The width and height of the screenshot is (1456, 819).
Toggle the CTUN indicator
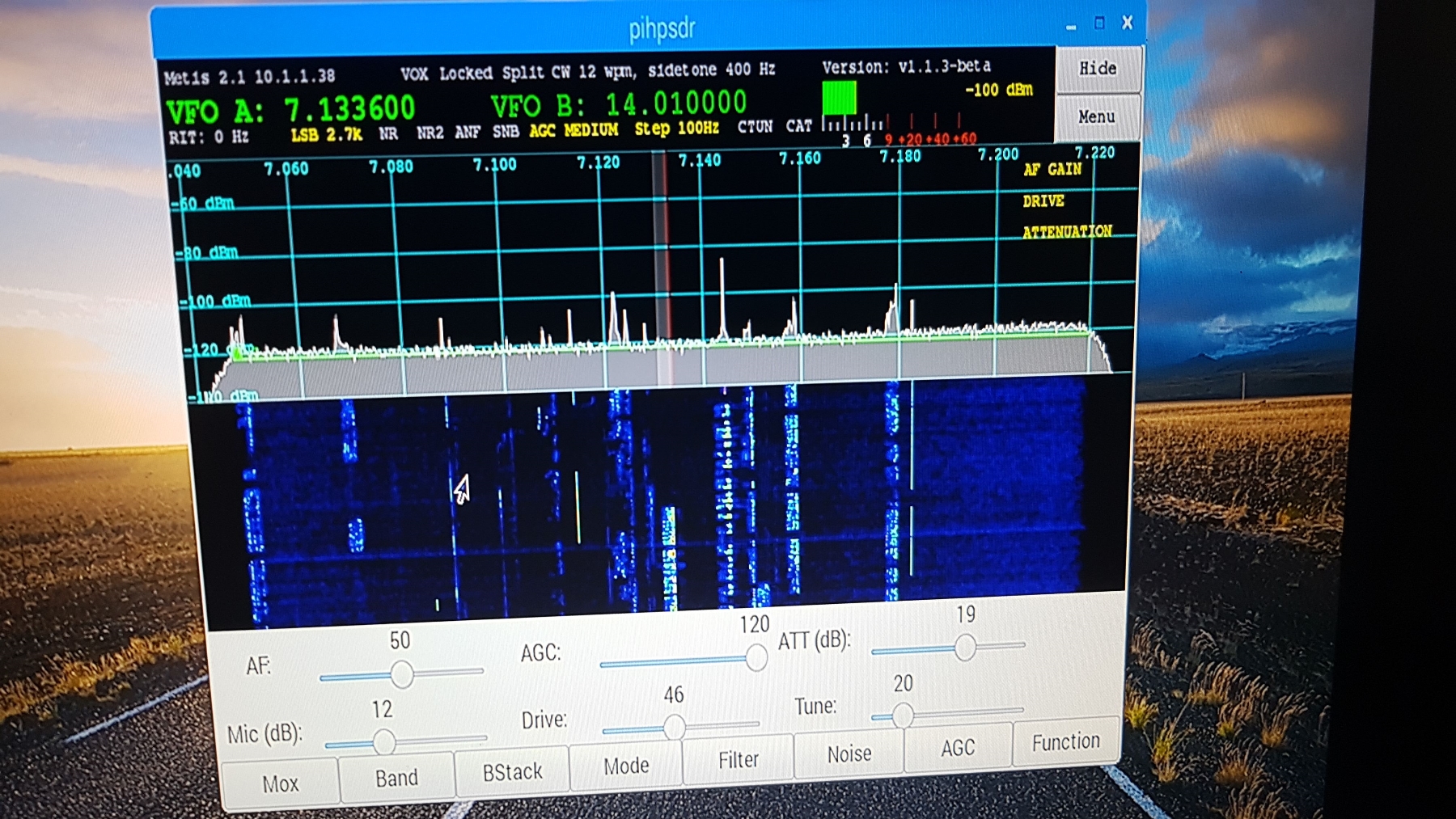[755, 127]
